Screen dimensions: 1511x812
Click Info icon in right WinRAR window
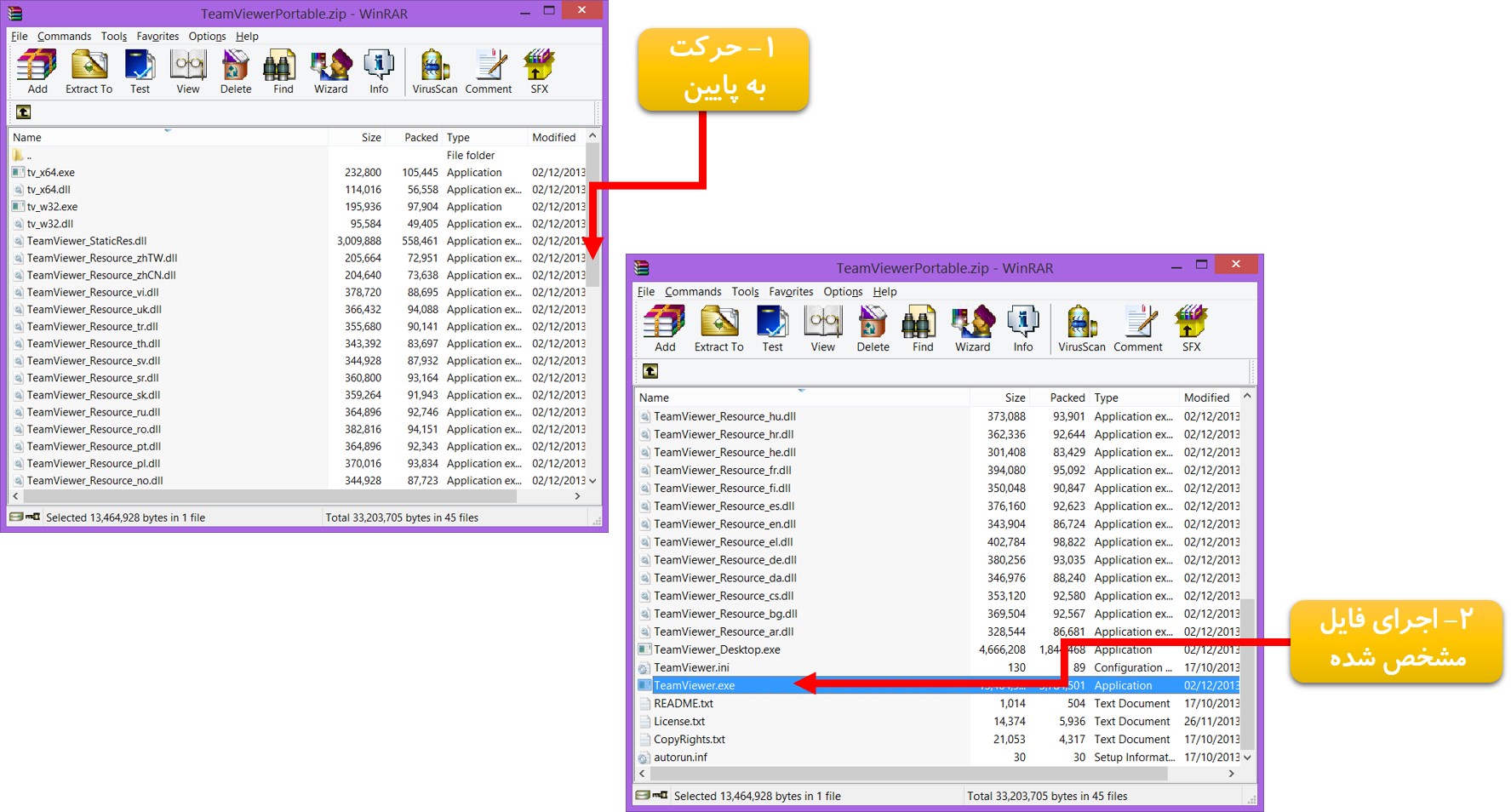(1023, 329)
